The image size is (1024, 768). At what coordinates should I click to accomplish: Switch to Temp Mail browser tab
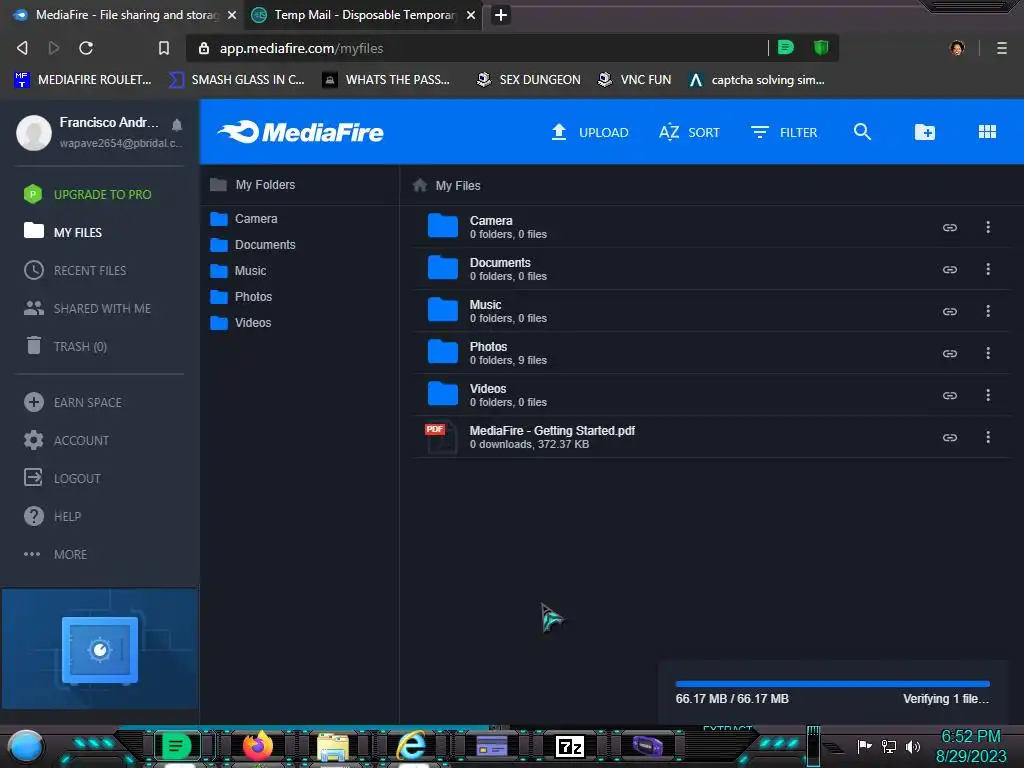[x=363, y=15]
